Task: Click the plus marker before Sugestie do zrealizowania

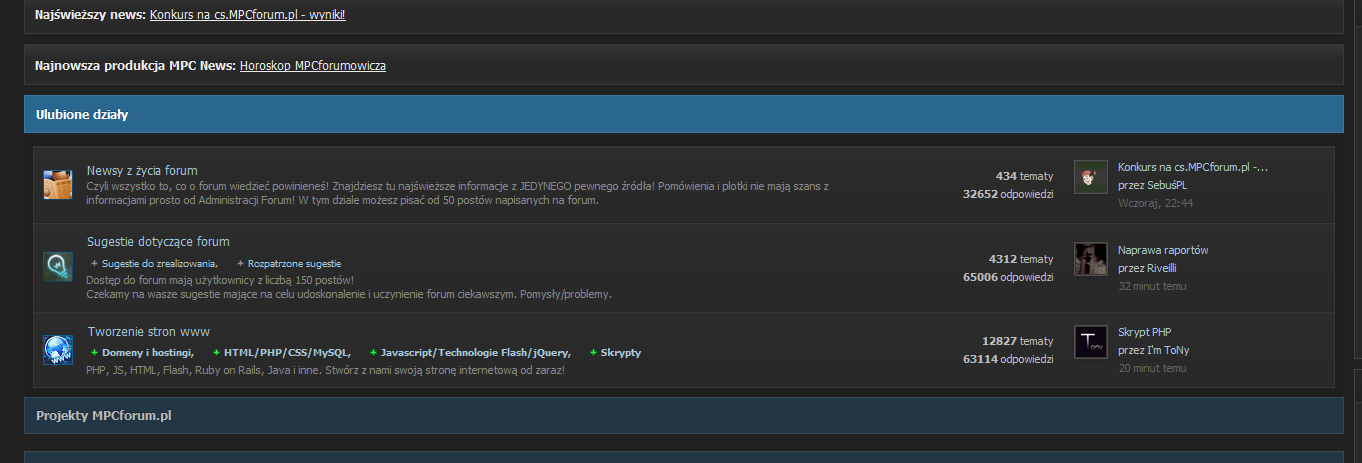Action: pos(94,263)
